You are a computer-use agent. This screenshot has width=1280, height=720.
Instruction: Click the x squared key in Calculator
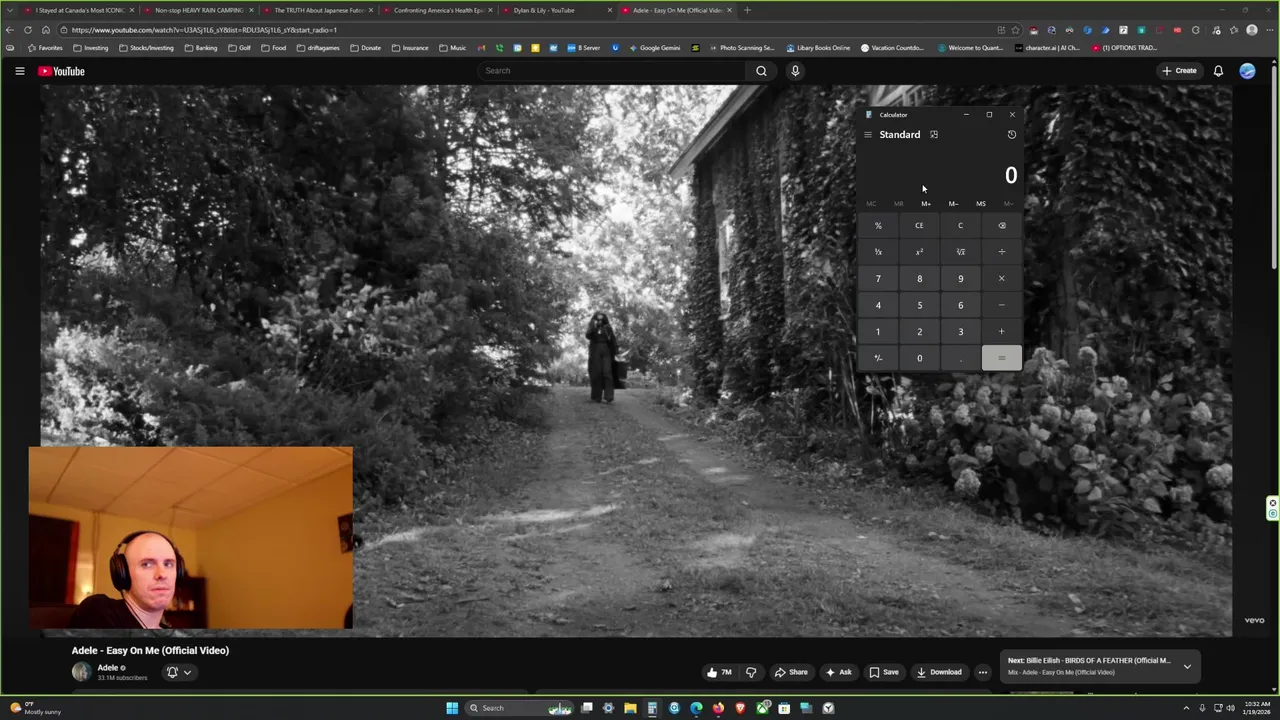pyautogui.click(x=919, y=252)
